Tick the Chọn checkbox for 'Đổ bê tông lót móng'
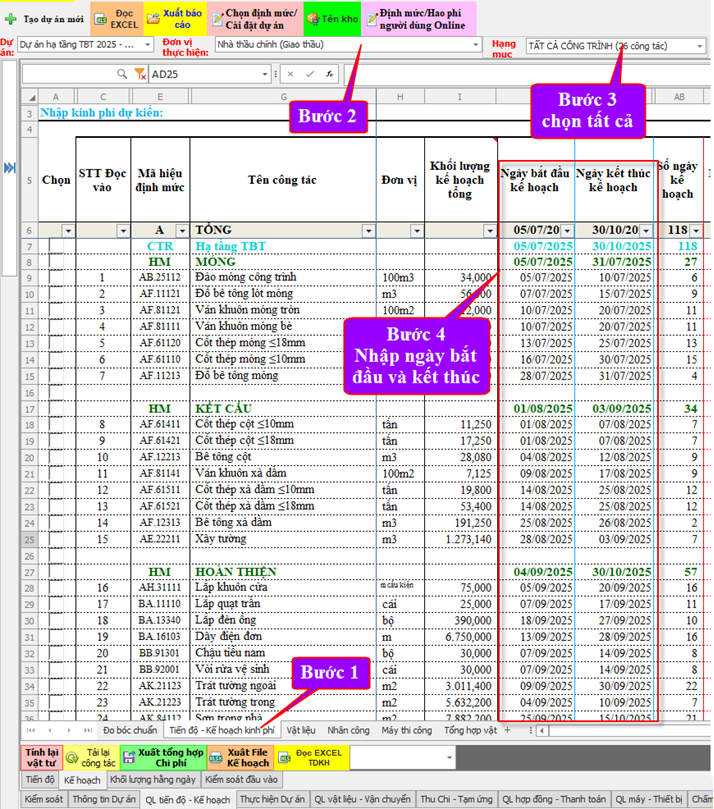The image size is (714, 809). pyautogui.click(x=55, y=294)
